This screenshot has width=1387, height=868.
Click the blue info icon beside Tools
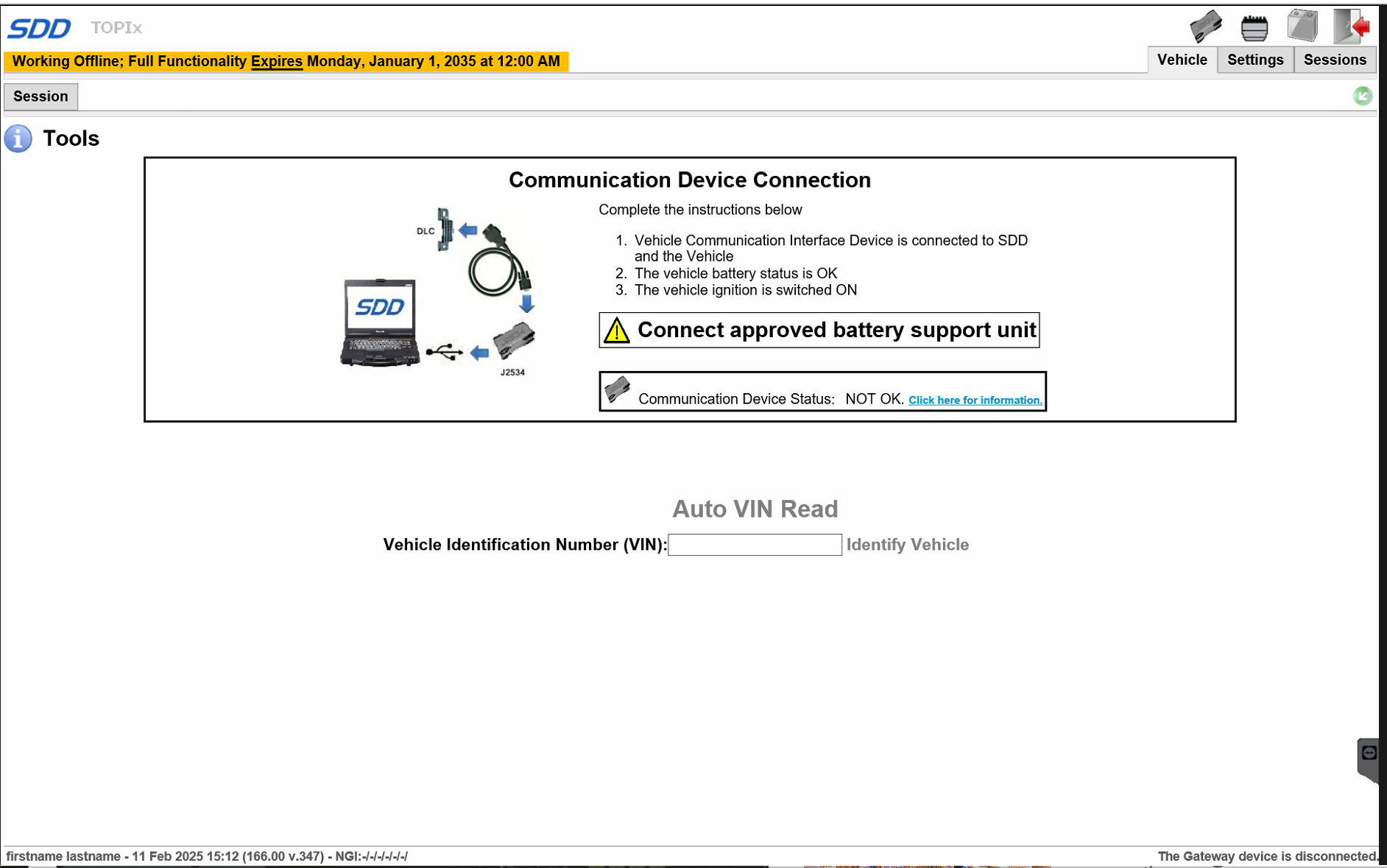pos(18,138)
